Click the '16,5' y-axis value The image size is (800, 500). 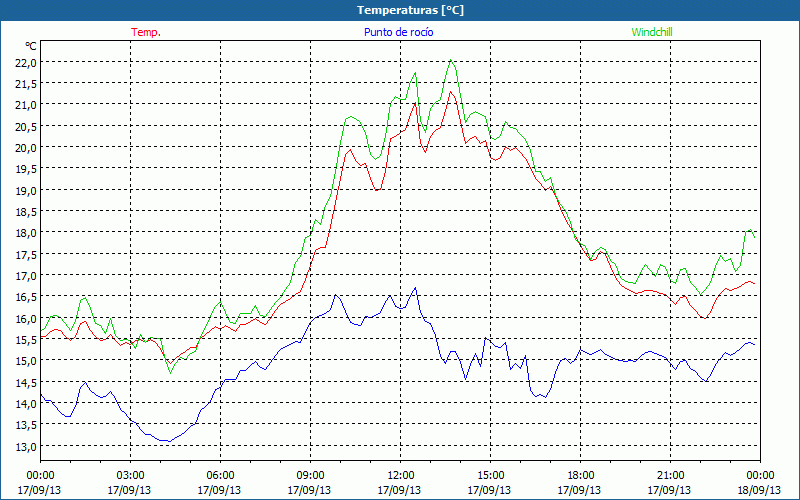pos(26,297)
